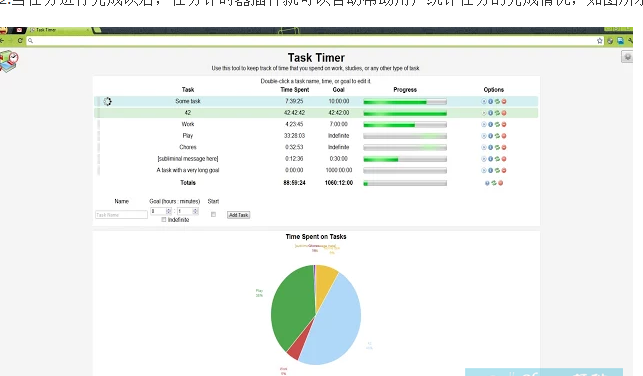Delete the Chores task with red icon
Viewport: 643px width, 376px height.
click(x=504, y=147)
